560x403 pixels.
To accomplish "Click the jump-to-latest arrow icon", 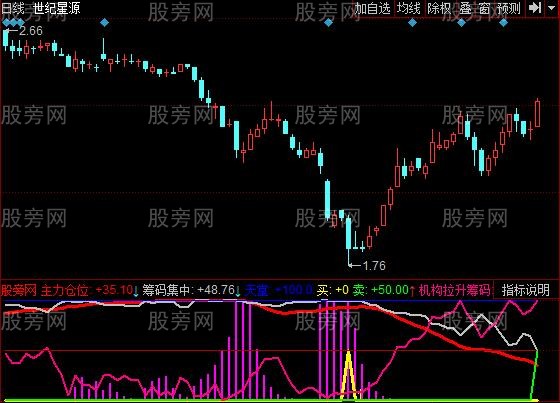I will [x=535, y=8].
